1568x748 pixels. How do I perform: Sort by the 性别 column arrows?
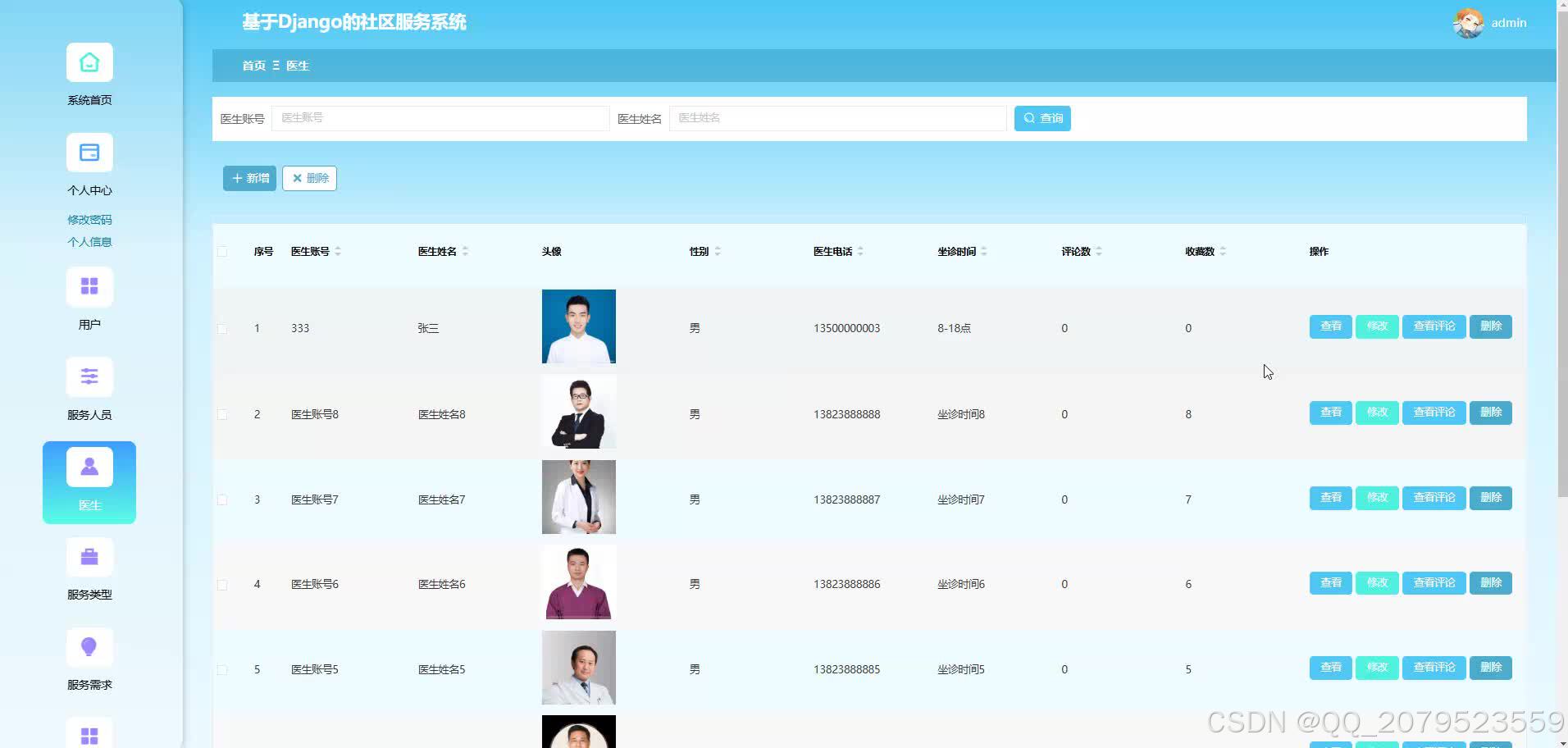coord(718,251)
